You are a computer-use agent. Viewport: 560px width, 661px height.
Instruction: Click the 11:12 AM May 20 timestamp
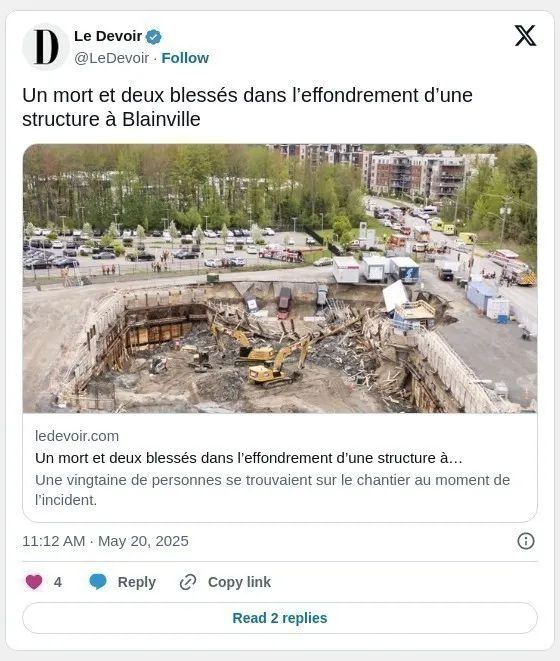105,541
